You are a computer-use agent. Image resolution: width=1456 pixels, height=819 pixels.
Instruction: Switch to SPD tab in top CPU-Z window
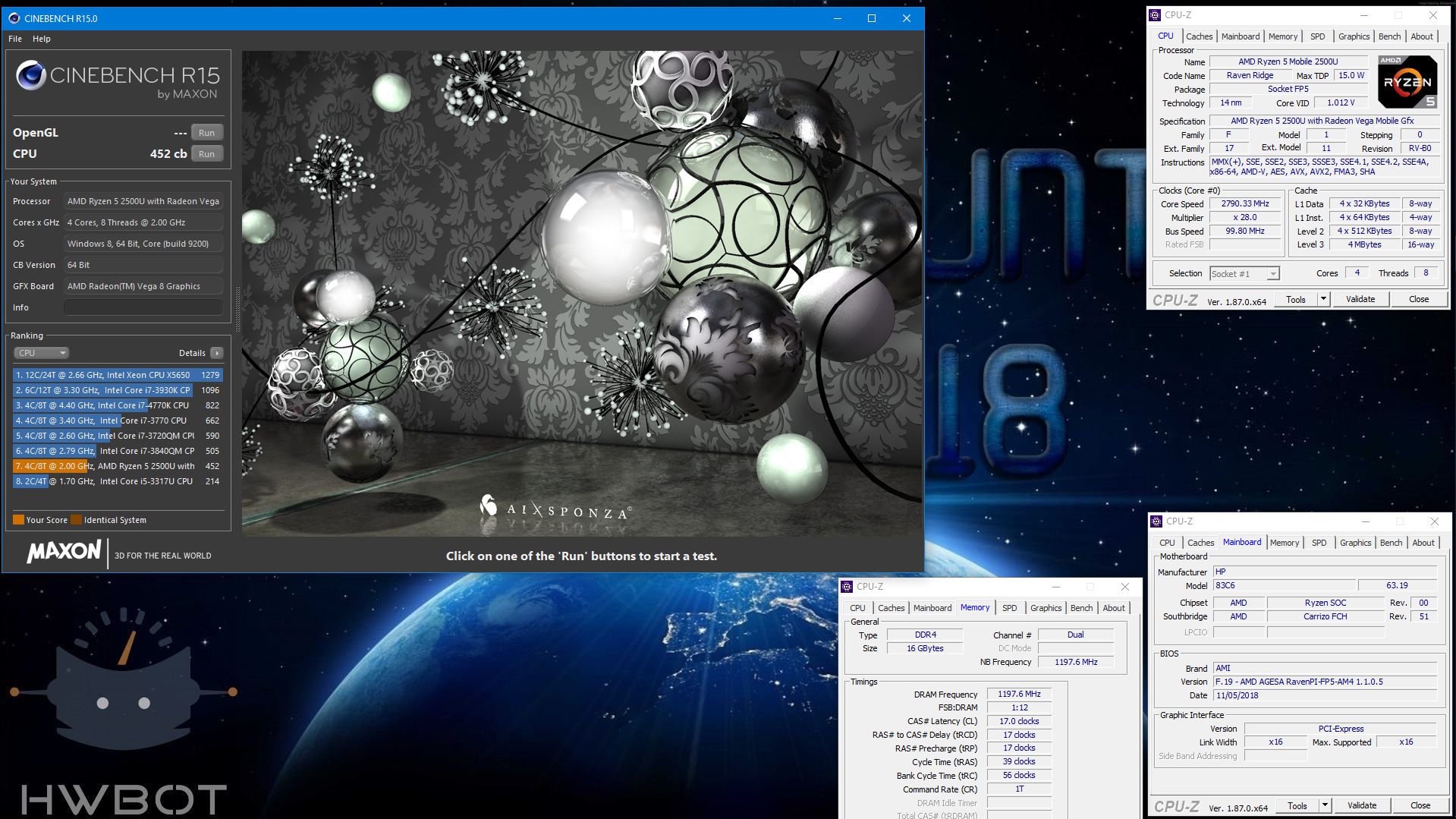point(1318,36)
